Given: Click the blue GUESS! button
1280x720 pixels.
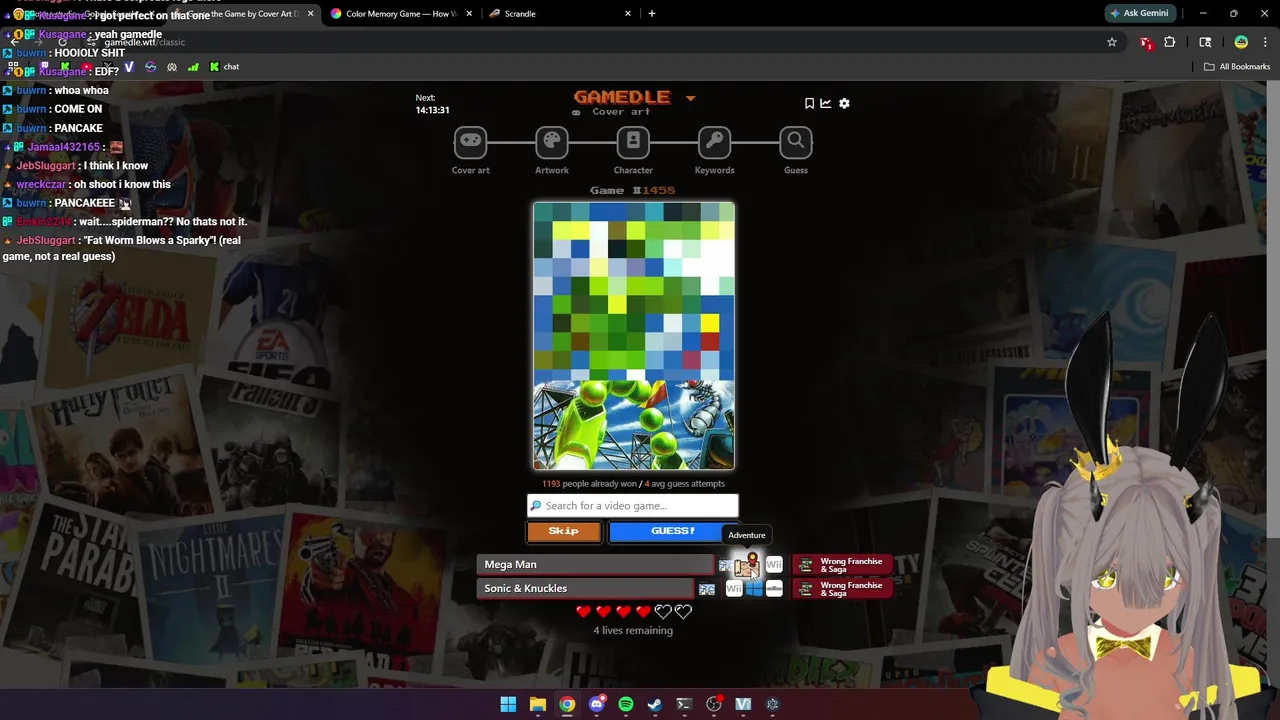Looking at the screenshot, I should [x=673, y=532].
